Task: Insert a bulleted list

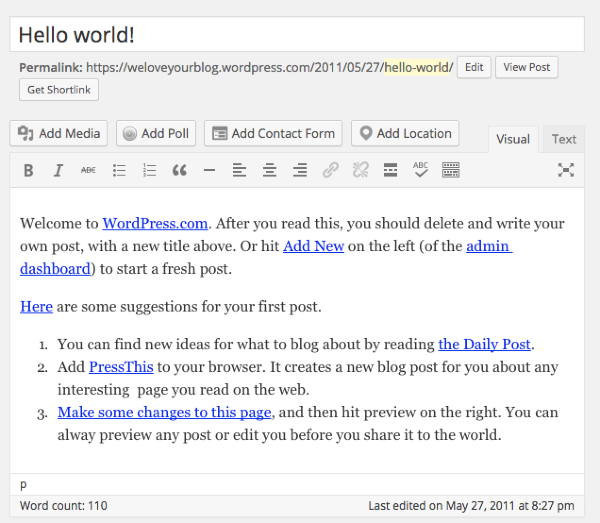Action: tap(120, 171)
